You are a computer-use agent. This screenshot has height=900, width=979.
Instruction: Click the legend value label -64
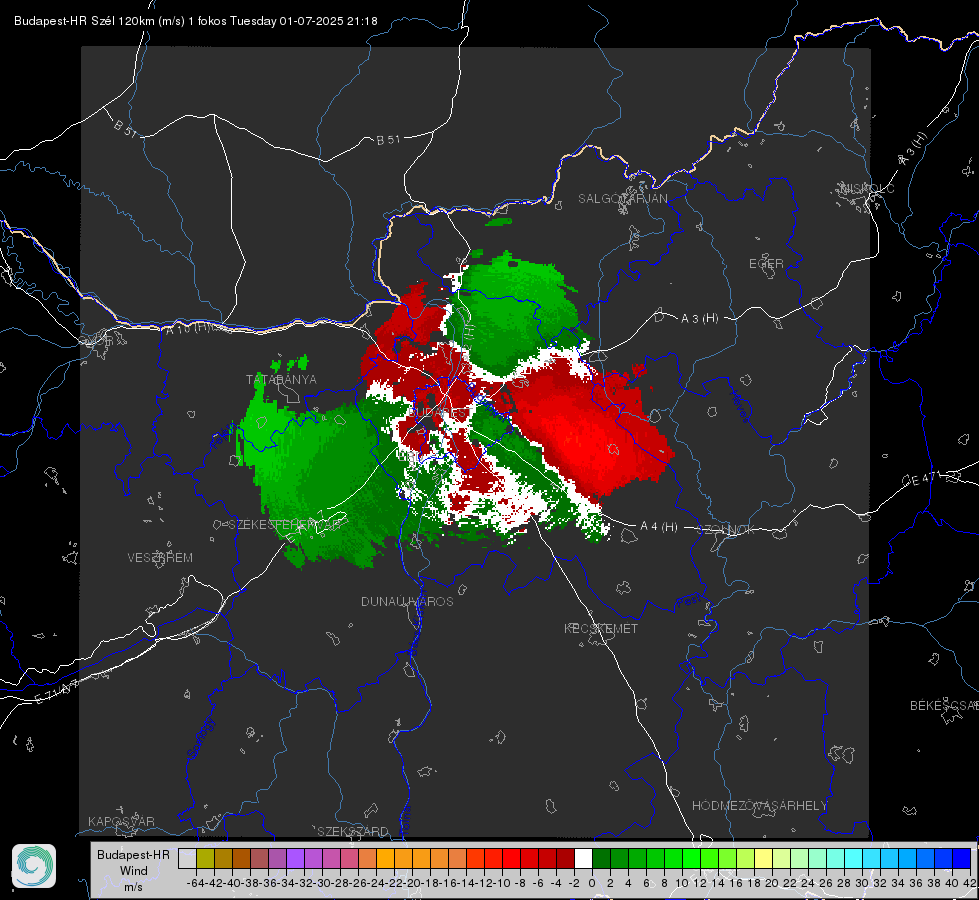click(196, 883)
